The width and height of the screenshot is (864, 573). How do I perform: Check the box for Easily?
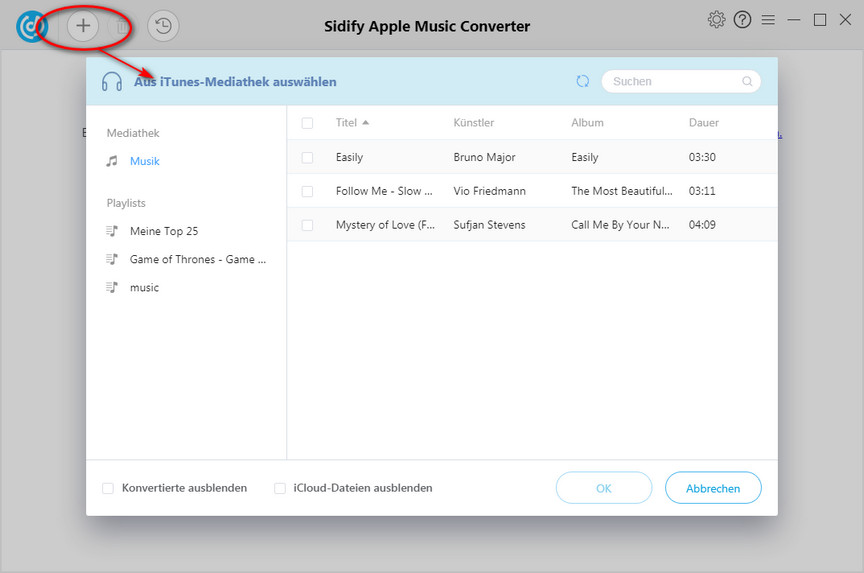tap(307, 158)
